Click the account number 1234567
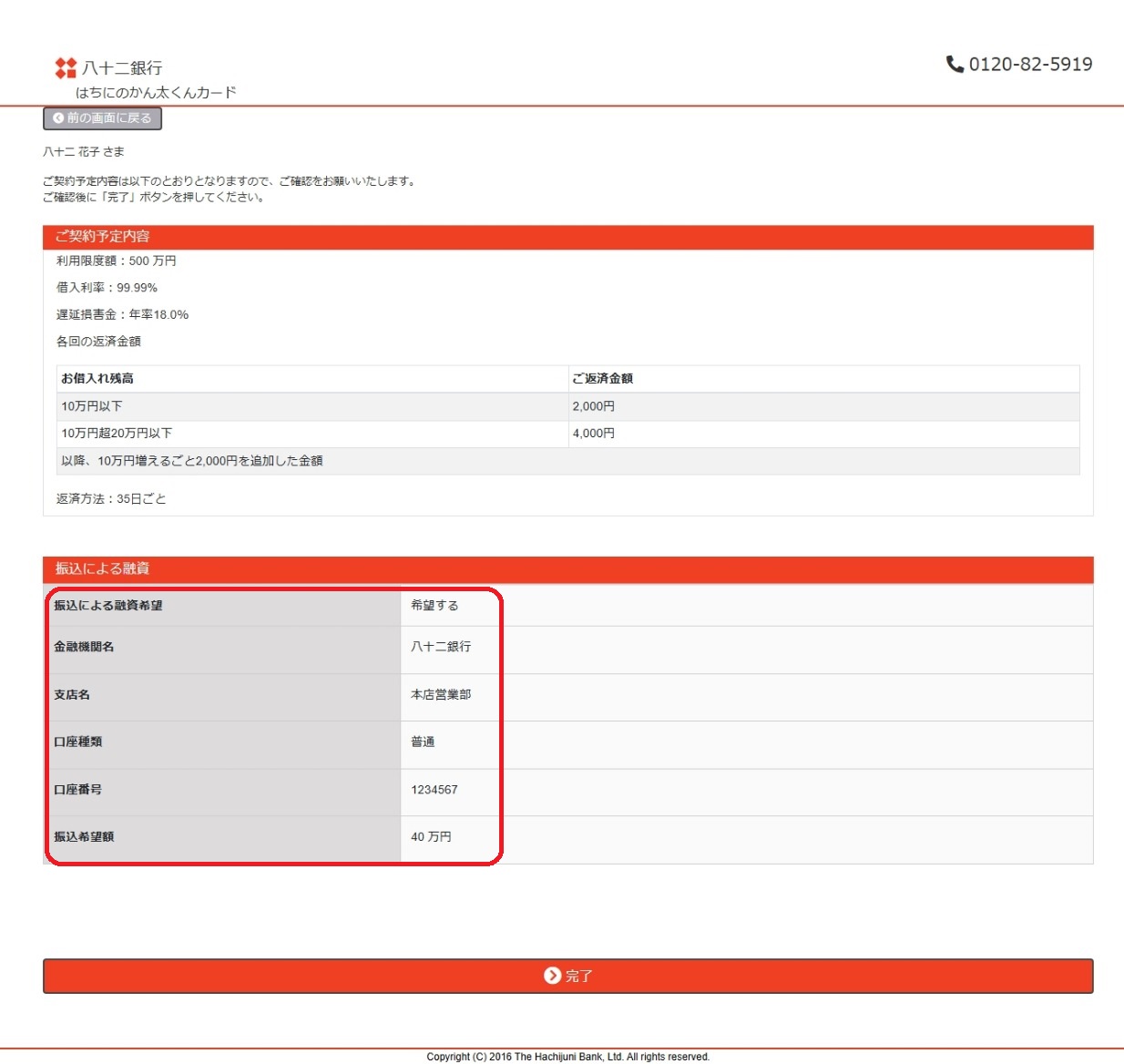This screenshot has width=1124, height=1064. coord(434,790)
